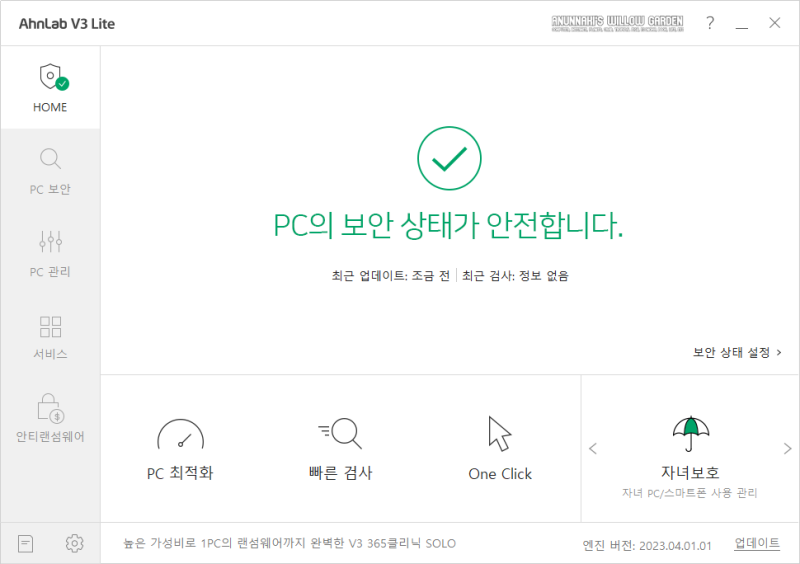The image size is (800, 564).
Task: Open the 서비스 section
Action: coord(50,336)
